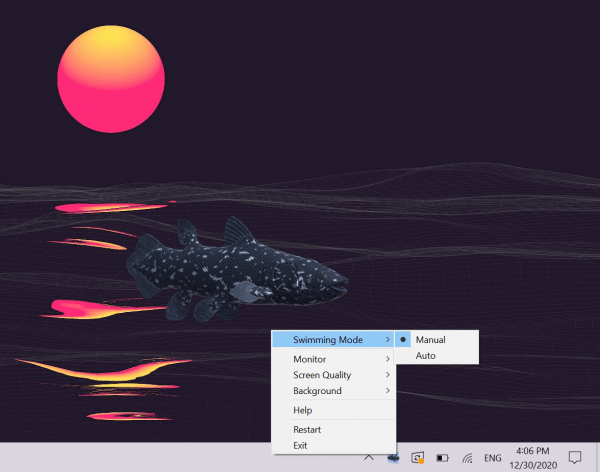
Task: Click the pink and yellow sun
Action: point(111,79)
